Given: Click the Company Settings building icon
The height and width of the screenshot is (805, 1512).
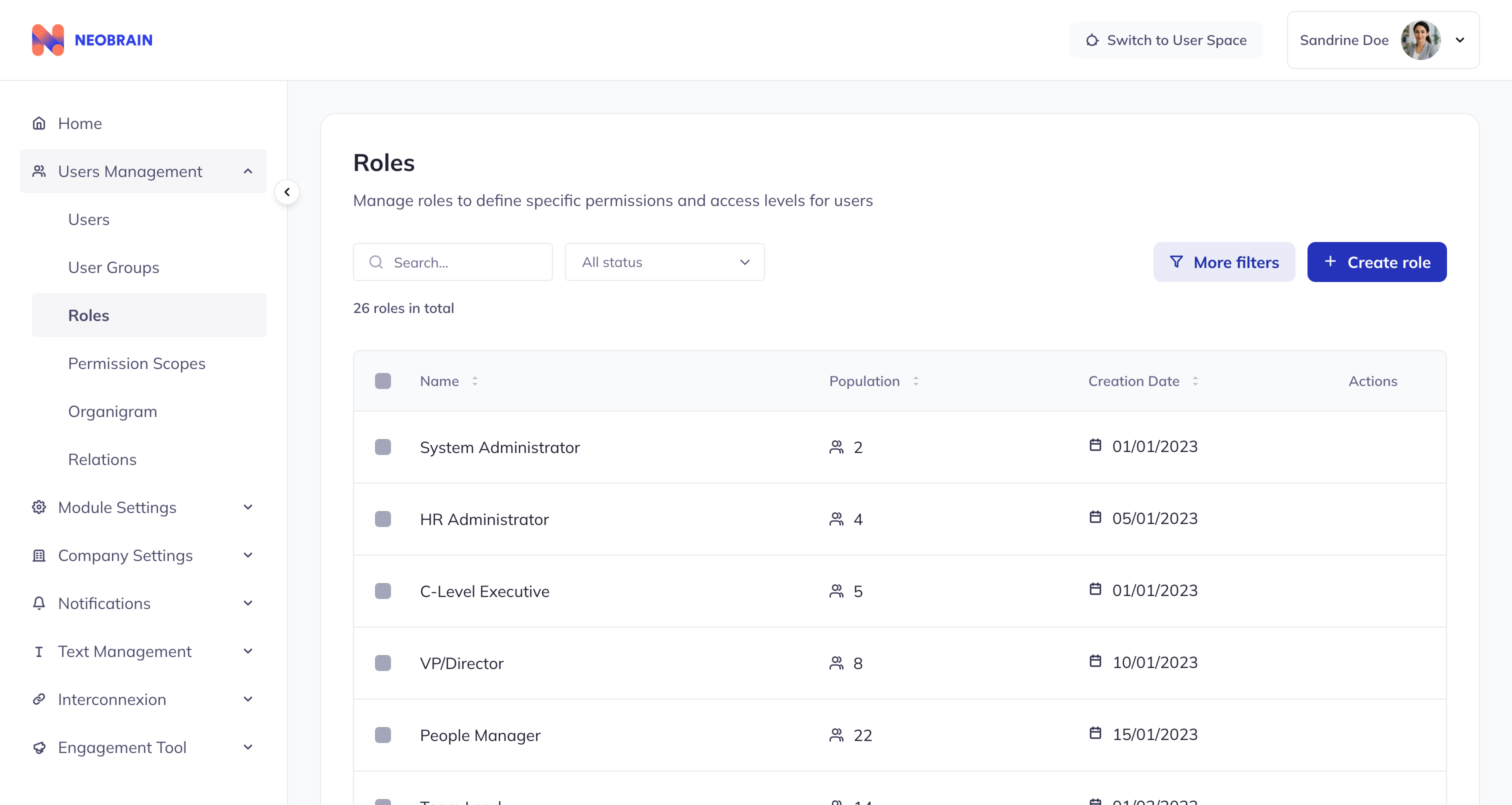Looking at the screenshot, I should pos(38,555).
